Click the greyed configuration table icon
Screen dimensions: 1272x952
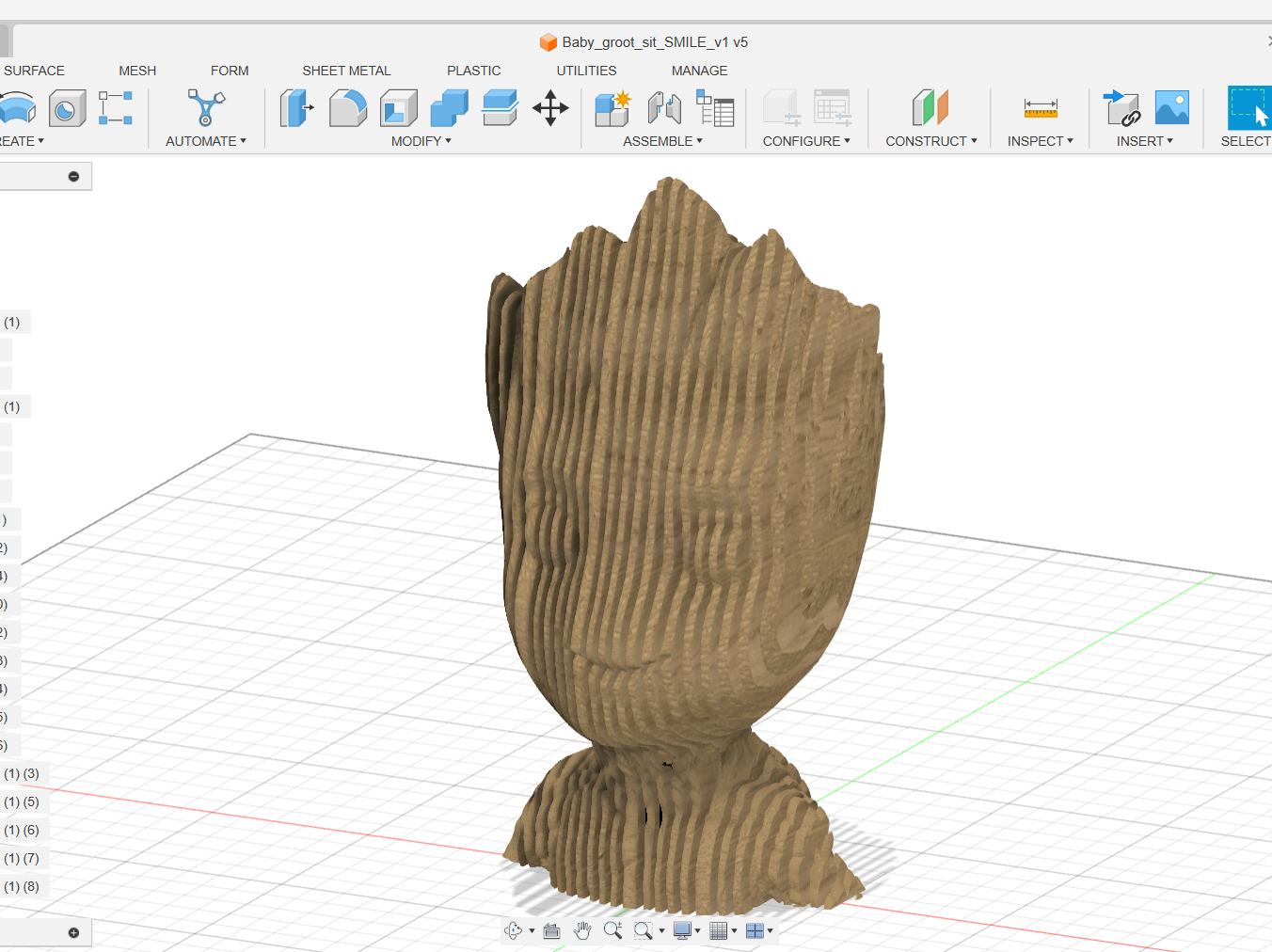point(833,108)
